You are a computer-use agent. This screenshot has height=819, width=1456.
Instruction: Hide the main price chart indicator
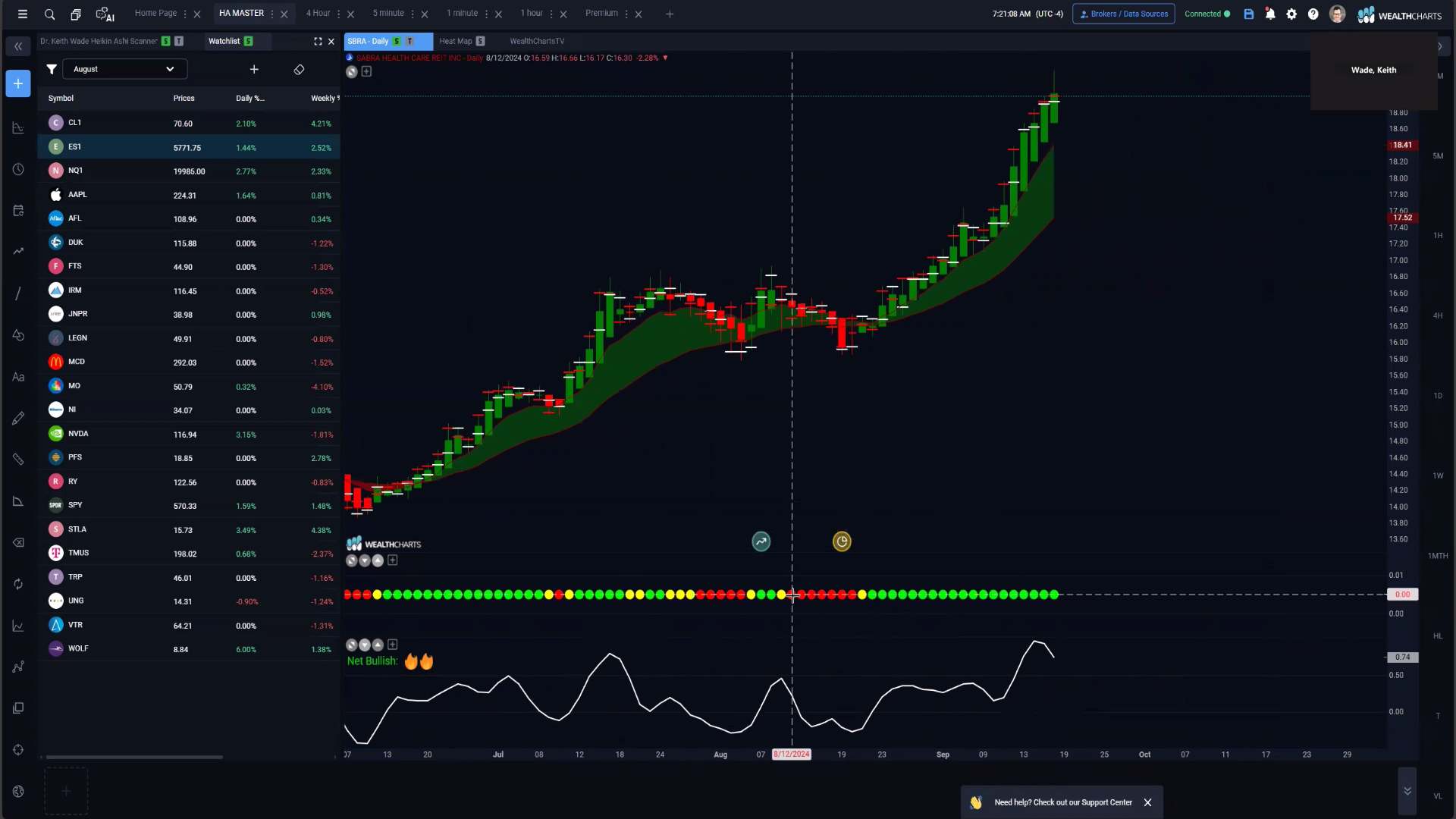[x=351, y=72]
